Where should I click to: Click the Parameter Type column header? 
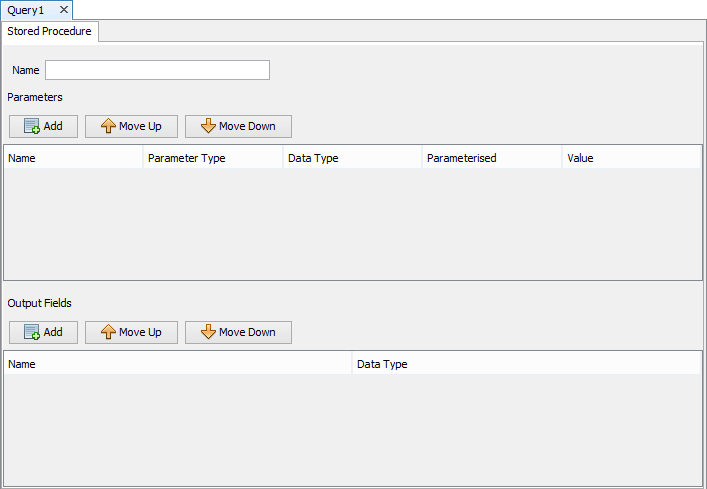tap(212, 158)
